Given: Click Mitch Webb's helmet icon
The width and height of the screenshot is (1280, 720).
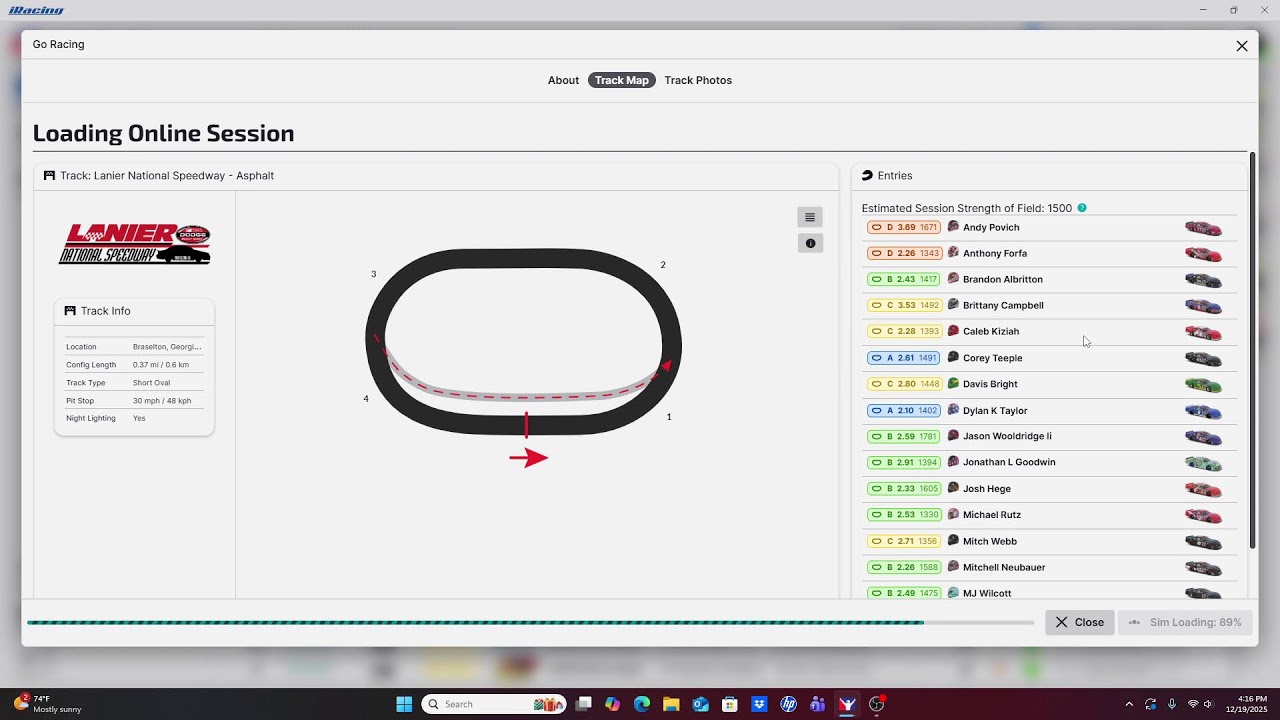Looking at the screenshot, I should pos(953,541).
